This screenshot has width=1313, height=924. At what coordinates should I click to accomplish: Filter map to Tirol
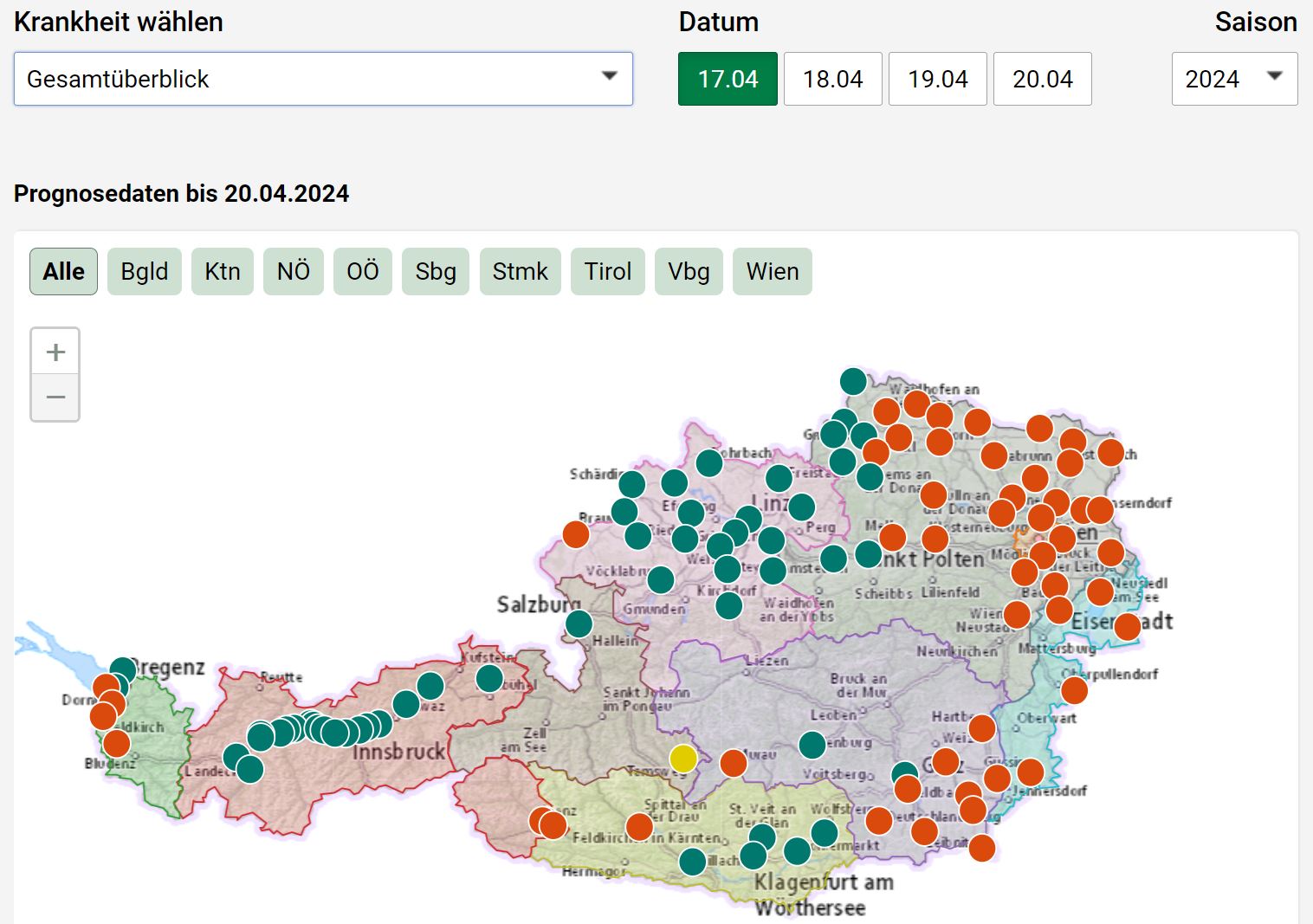tap(607, 271)
